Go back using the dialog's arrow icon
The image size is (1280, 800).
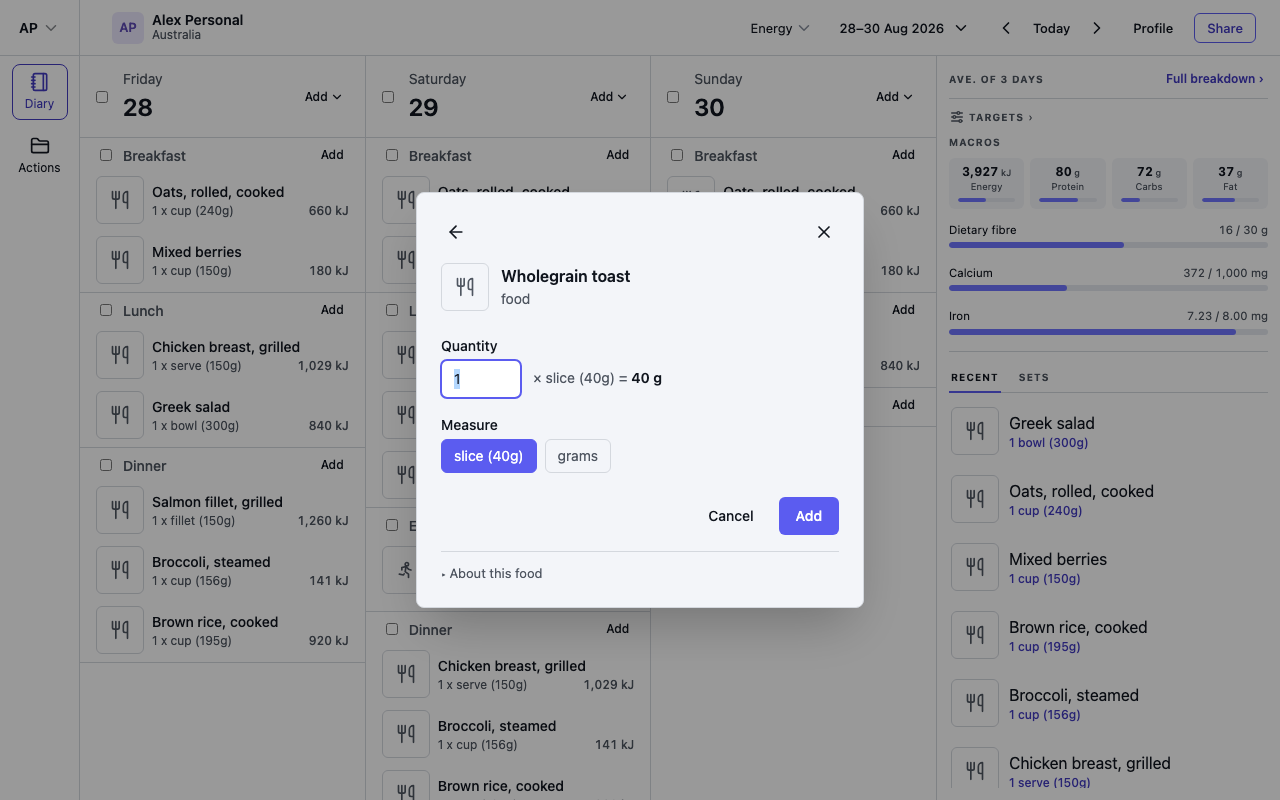pyautogui.click(x=456, y=232)
